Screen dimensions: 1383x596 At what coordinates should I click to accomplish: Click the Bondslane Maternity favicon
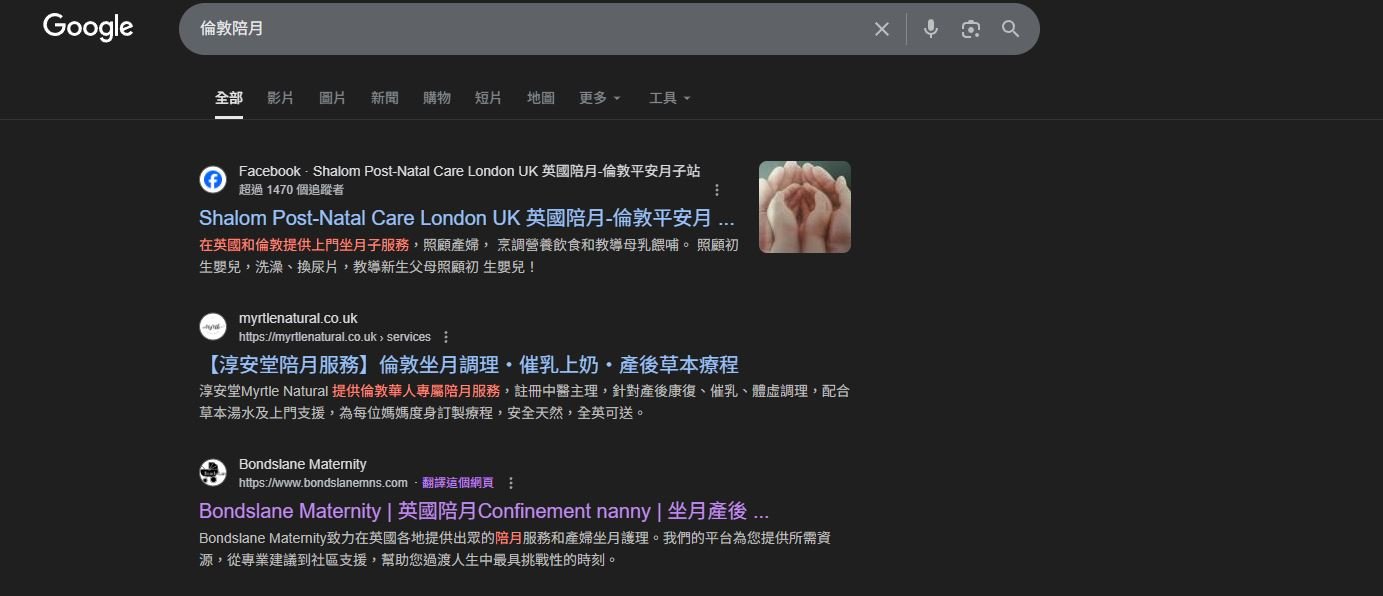[213, 473]
